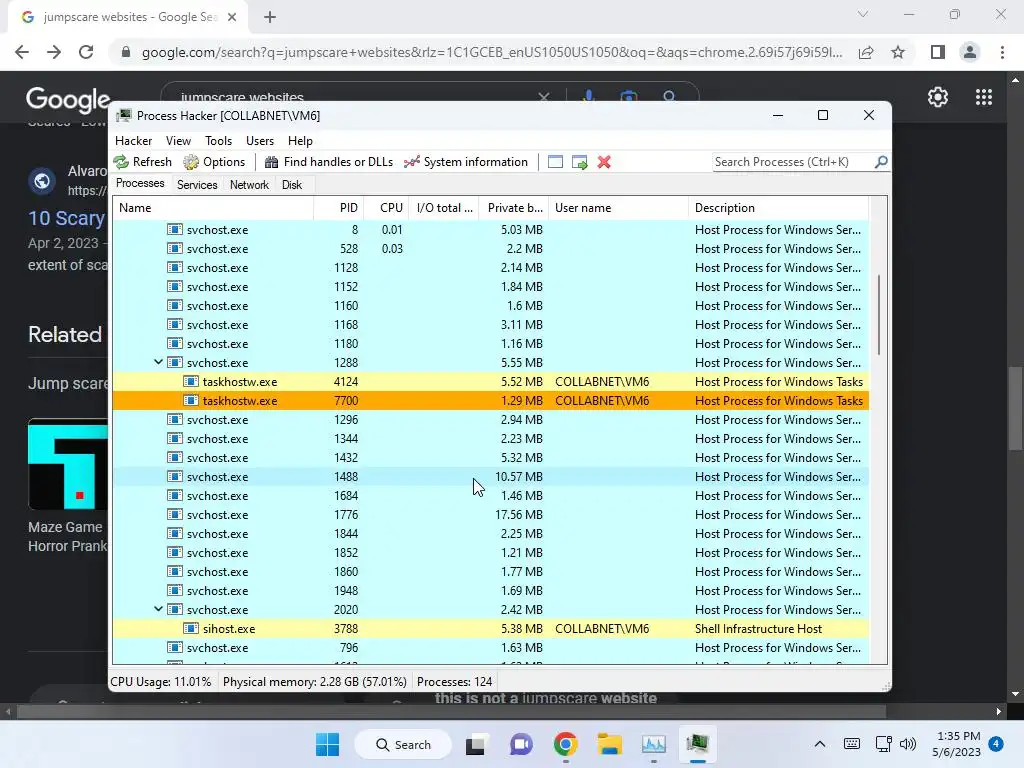Switch to the Services tab
The width and height of the screenshot is (1024, 768).
[197, 185]
